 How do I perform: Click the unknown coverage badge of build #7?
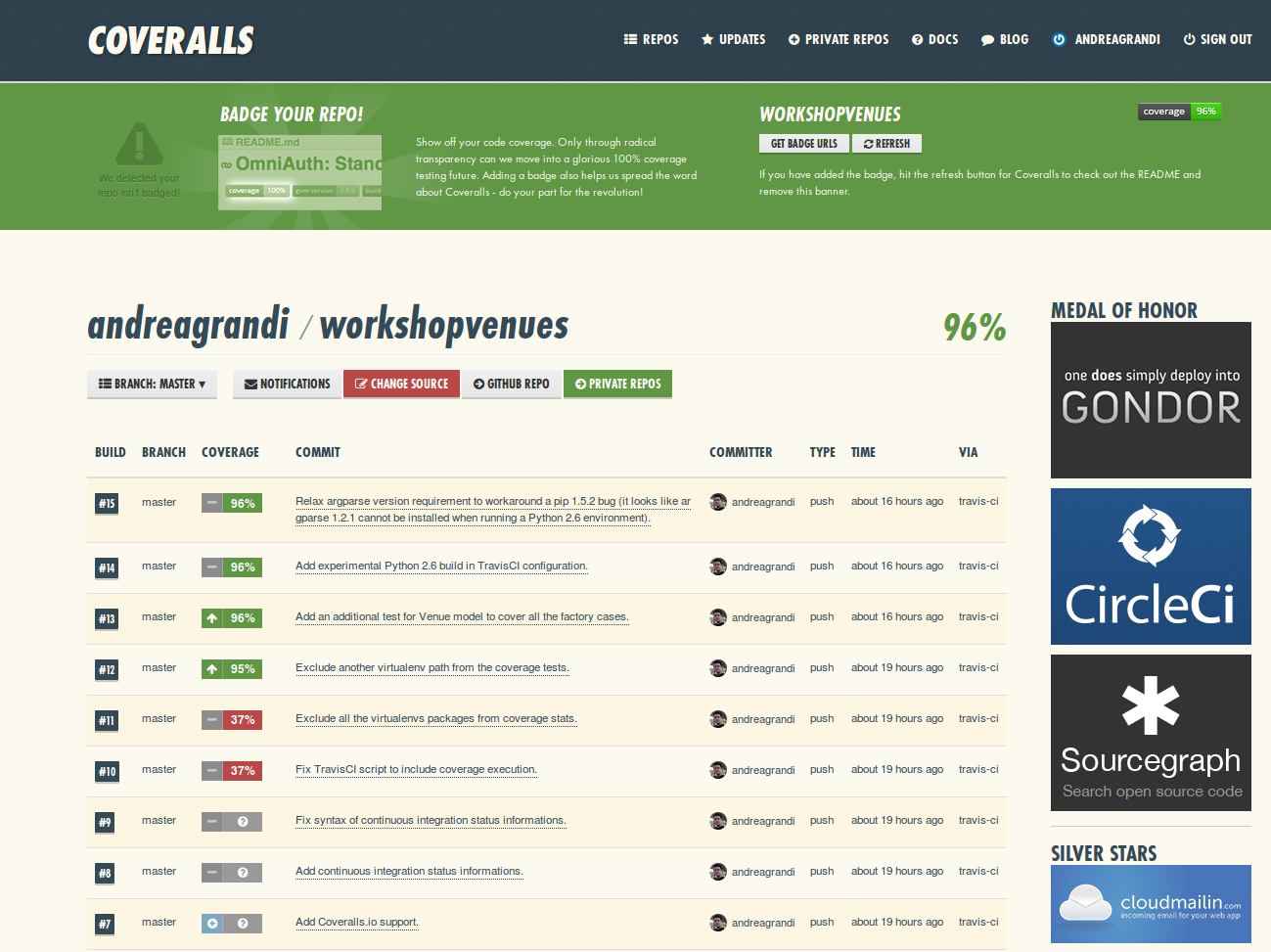coord(232,923)
